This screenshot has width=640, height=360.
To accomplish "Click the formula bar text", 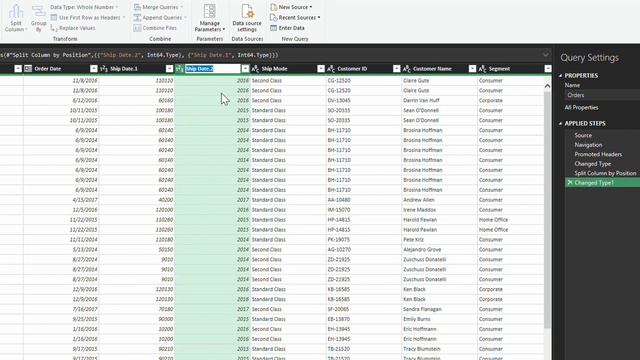I will [x=139, y=55].
